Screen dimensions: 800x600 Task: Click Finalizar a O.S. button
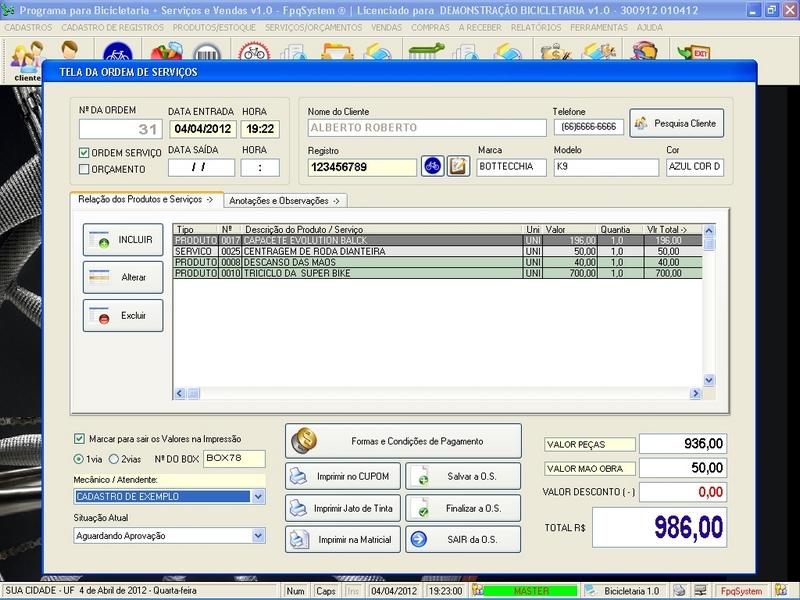(x=465, y=509)
